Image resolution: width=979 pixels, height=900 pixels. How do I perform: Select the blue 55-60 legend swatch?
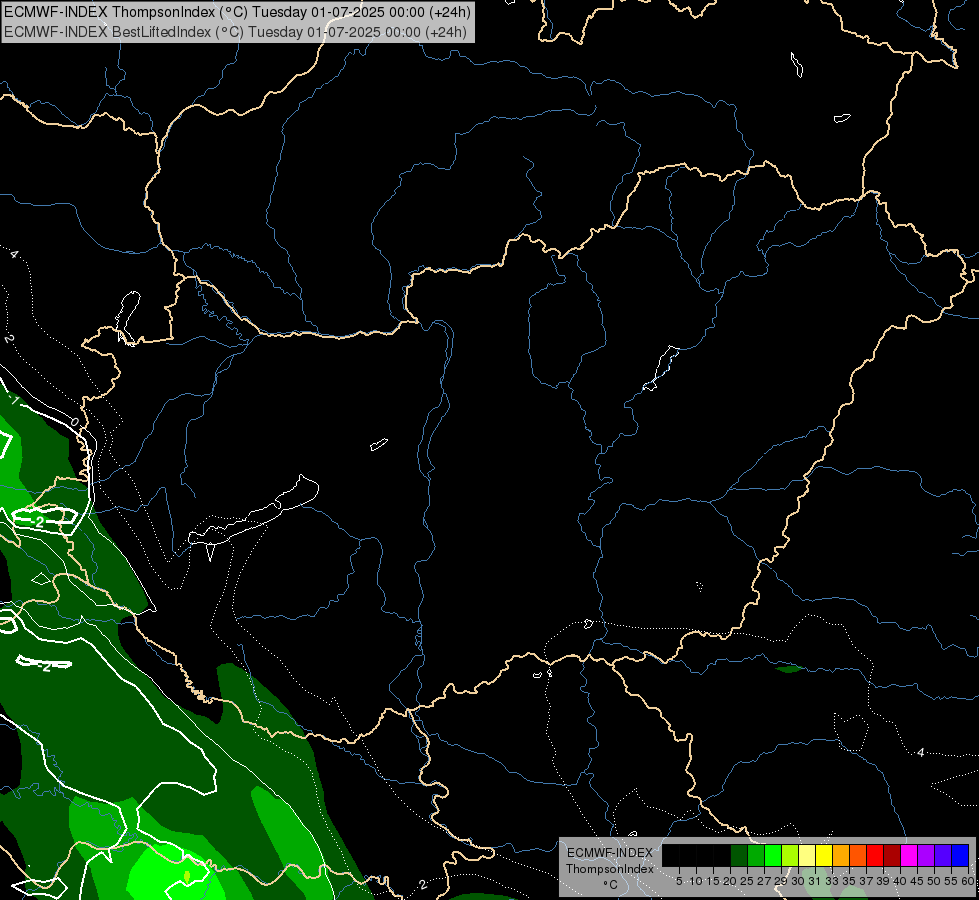960,855
